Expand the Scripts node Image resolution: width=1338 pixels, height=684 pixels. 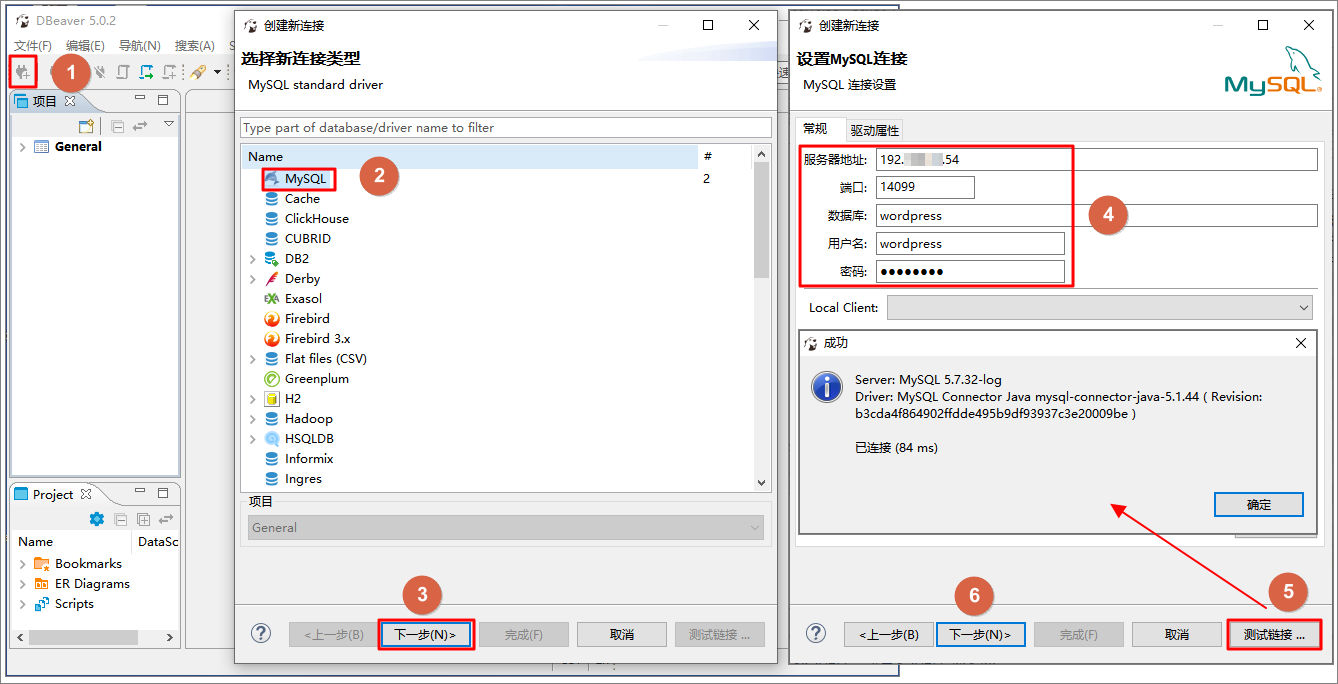(23, 604)
